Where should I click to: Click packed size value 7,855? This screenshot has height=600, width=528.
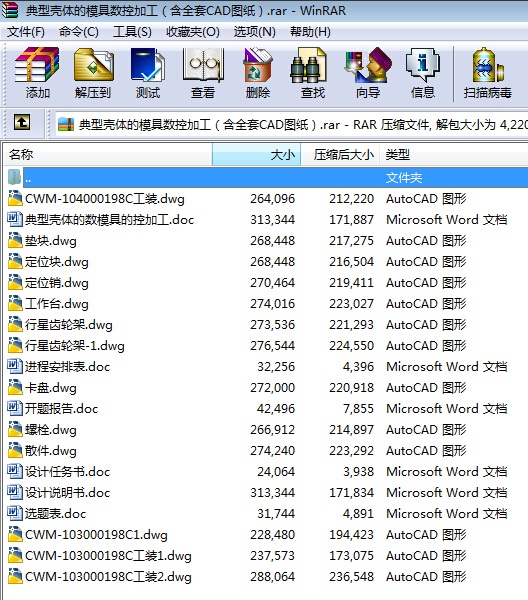point(358,409)
